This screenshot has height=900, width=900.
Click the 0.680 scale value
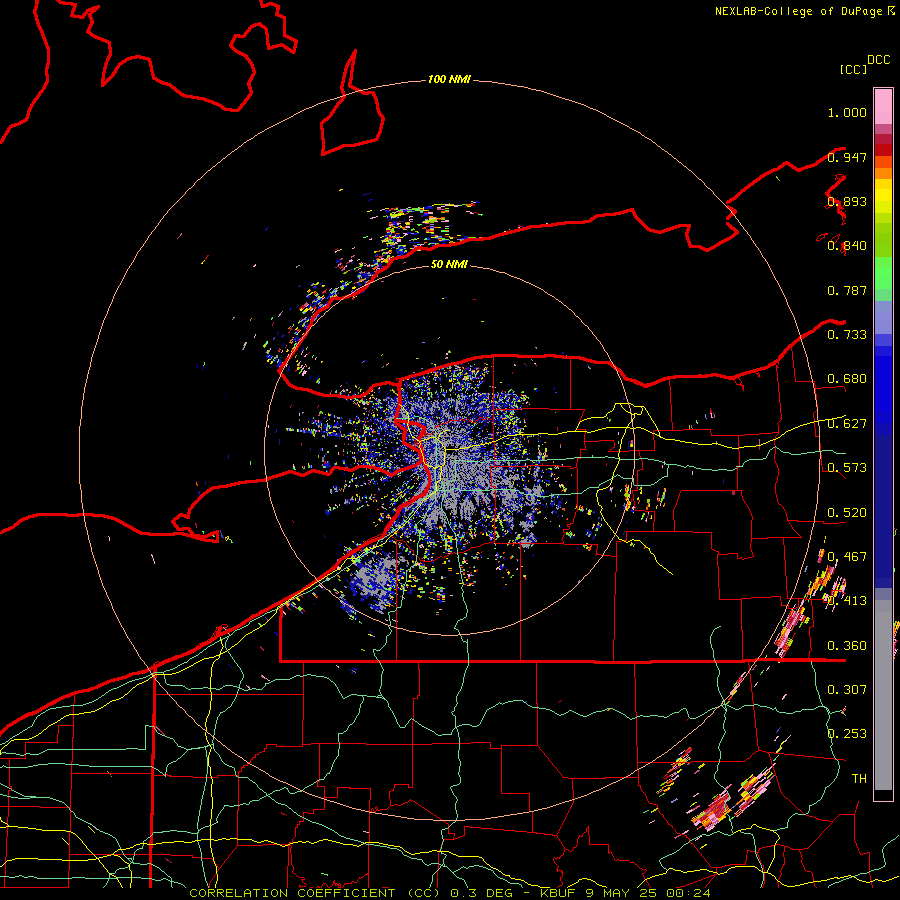pyautogui.click(x=847, y=379)
